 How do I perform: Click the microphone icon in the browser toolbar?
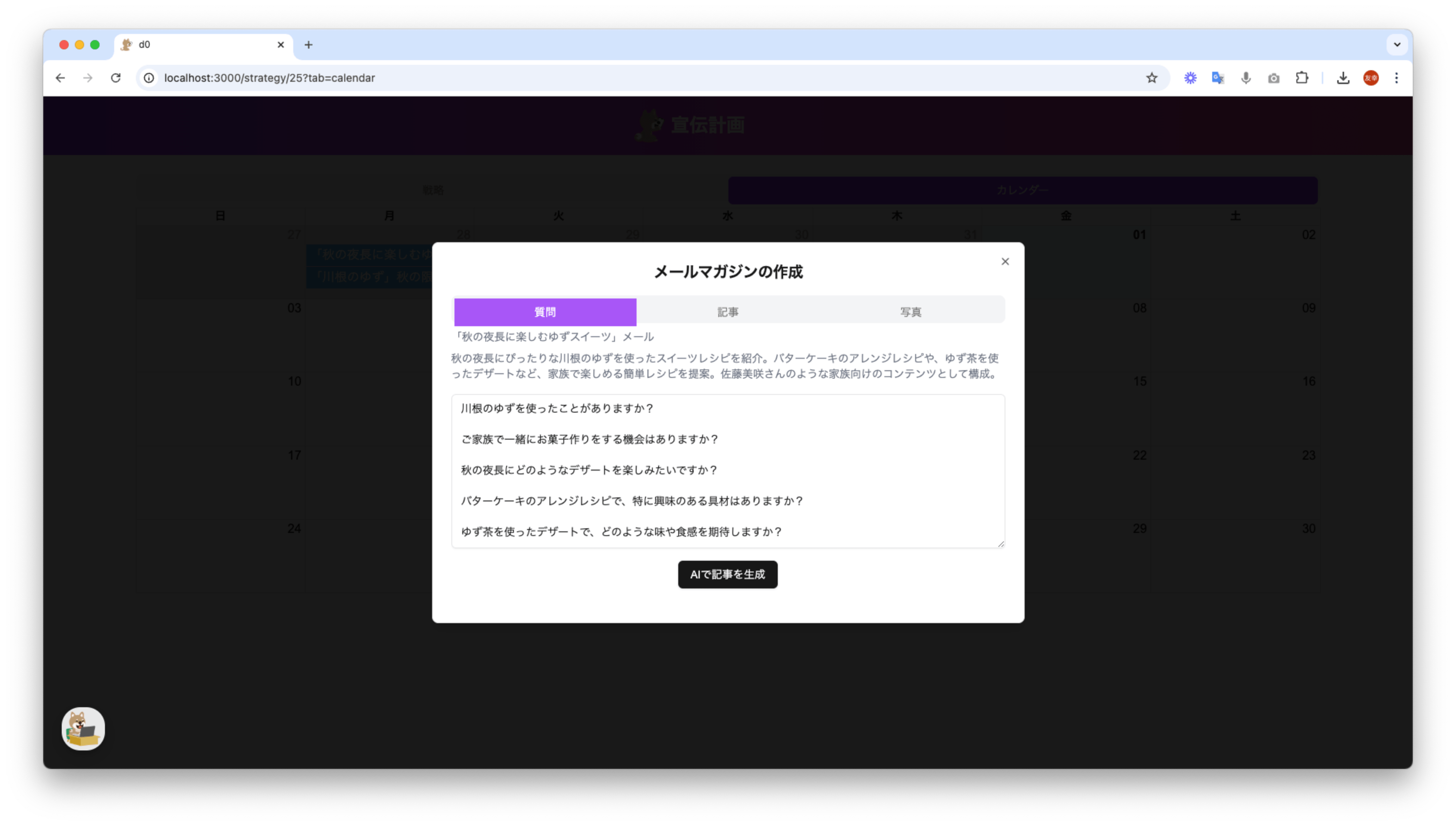coord(1245,78)
